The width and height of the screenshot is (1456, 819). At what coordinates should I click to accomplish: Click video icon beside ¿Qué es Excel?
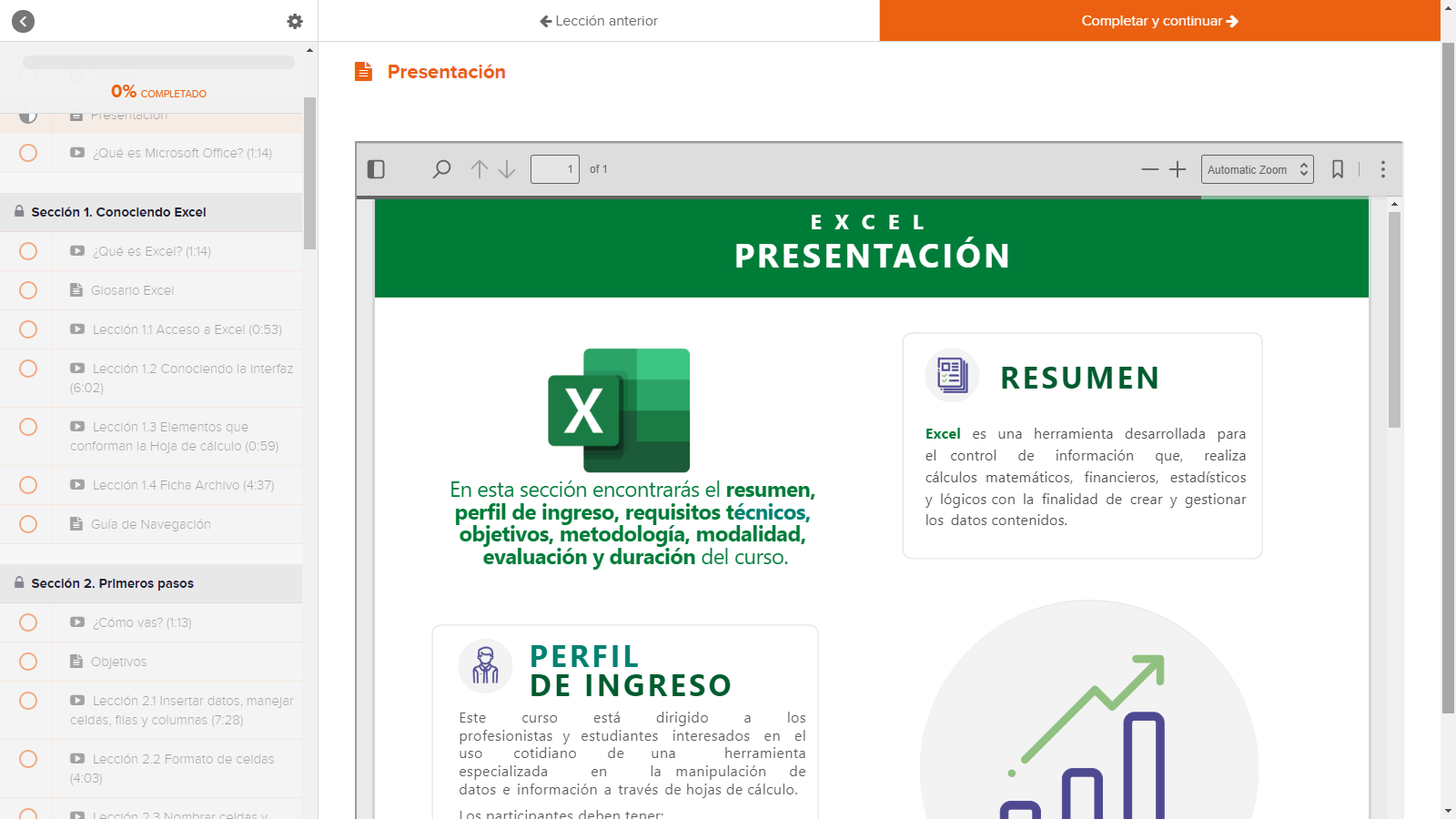[x=77, y=251]
